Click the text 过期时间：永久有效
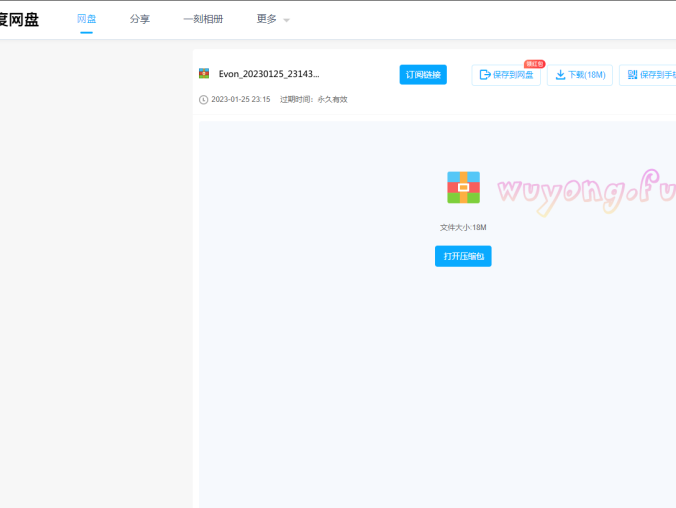This screenshot has height=508, width=676. point(313,99)
